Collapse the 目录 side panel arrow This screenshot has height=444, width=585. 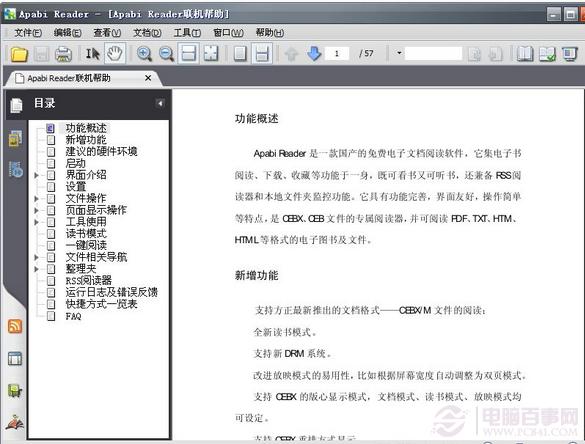click(160, 103)
